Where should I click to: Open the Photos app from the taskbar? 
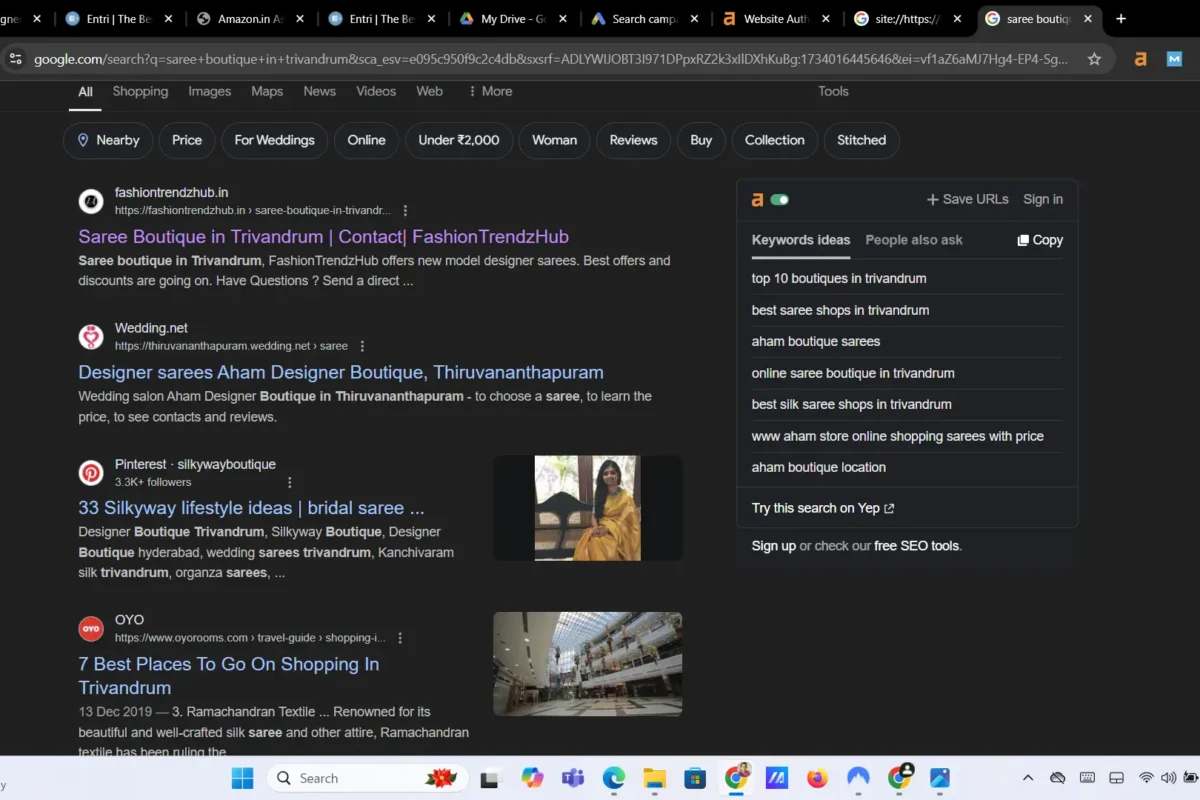(x=940, y=778)
